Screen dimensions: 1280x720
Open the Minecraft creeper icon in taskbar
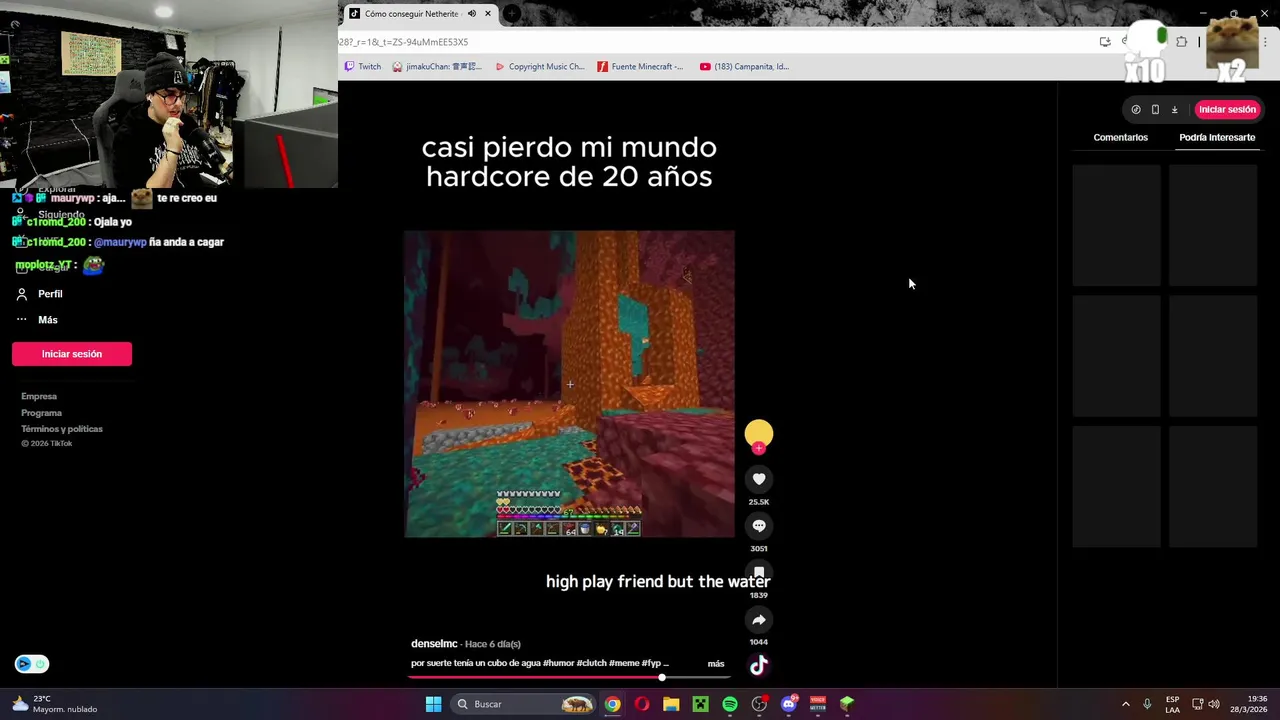click(x=700, y=704)
